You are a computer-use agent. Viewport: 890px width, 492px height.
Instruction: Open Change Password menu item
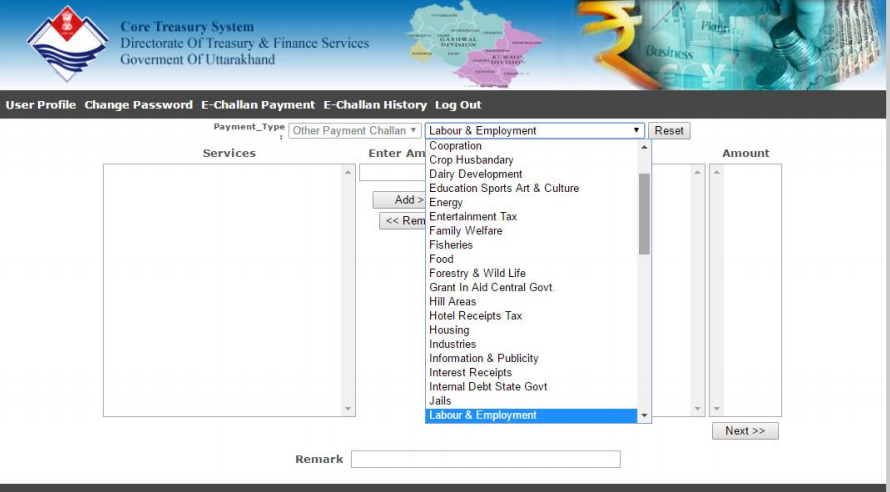pos(138,105)
